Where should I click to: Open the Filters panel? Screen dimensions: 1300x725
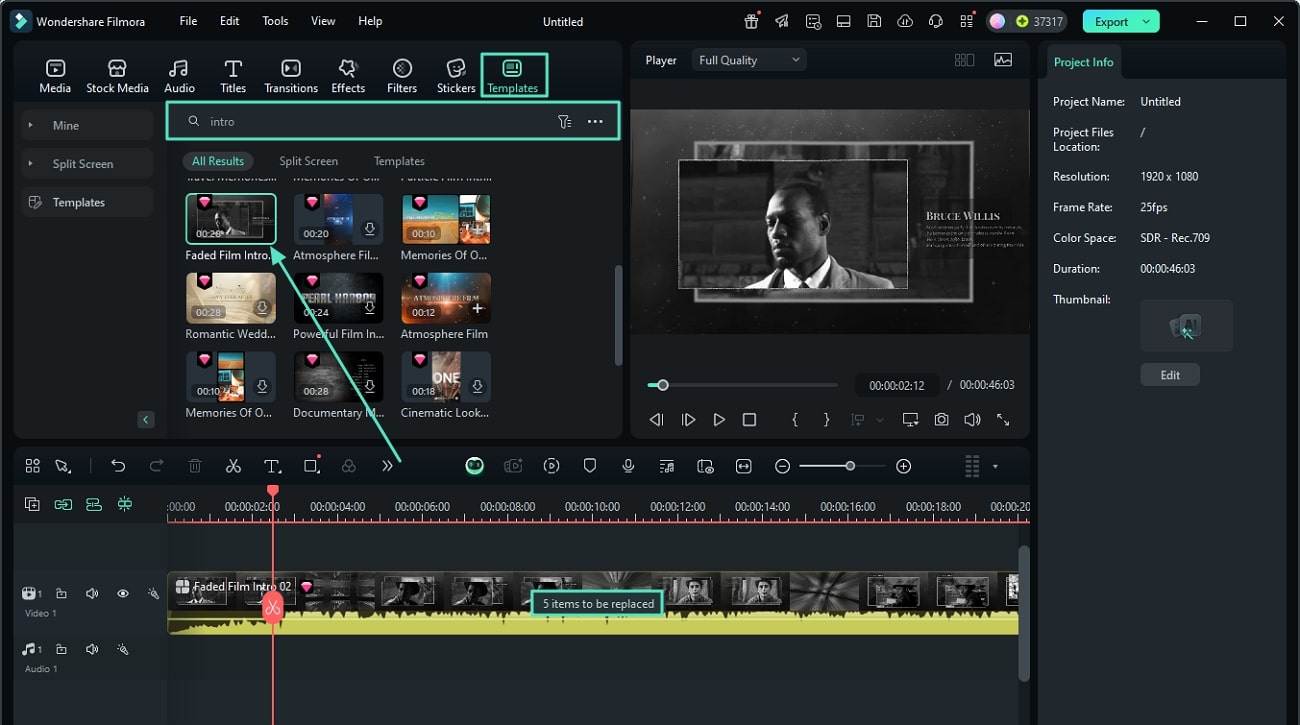click(402, 76)
